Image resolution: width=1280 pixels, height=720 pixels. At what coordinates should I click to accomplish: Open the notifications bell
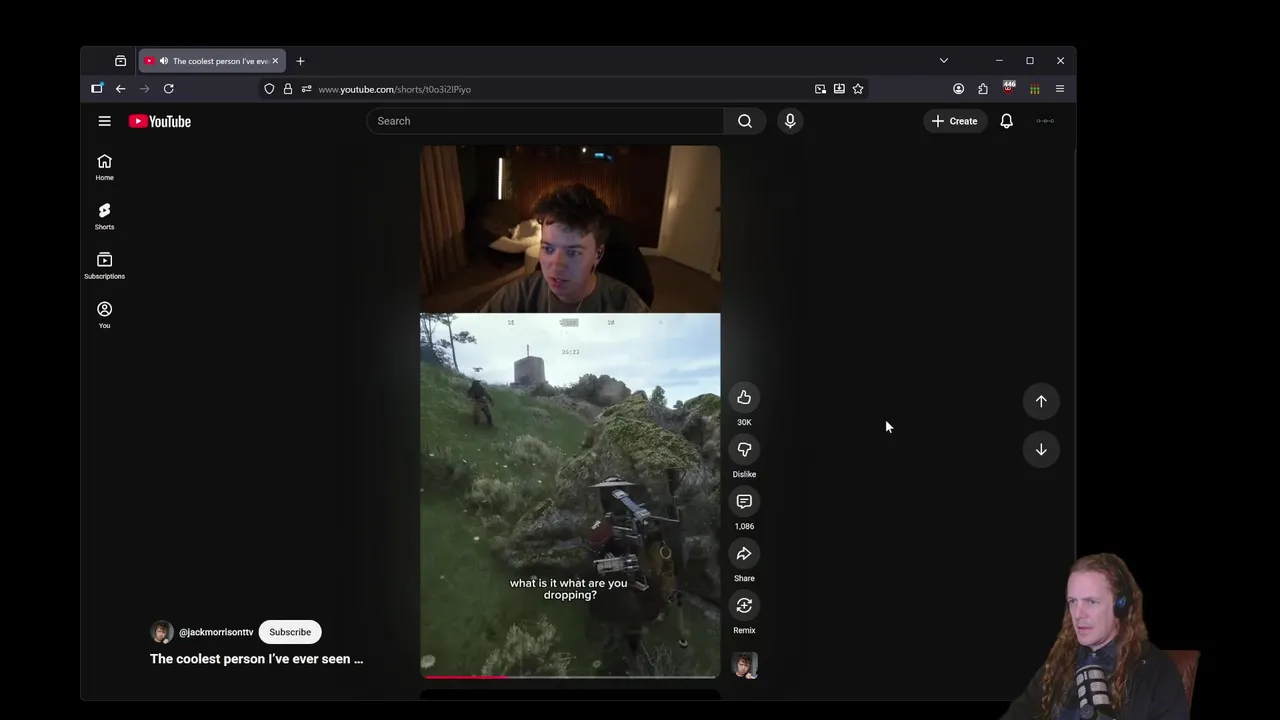1007,121
